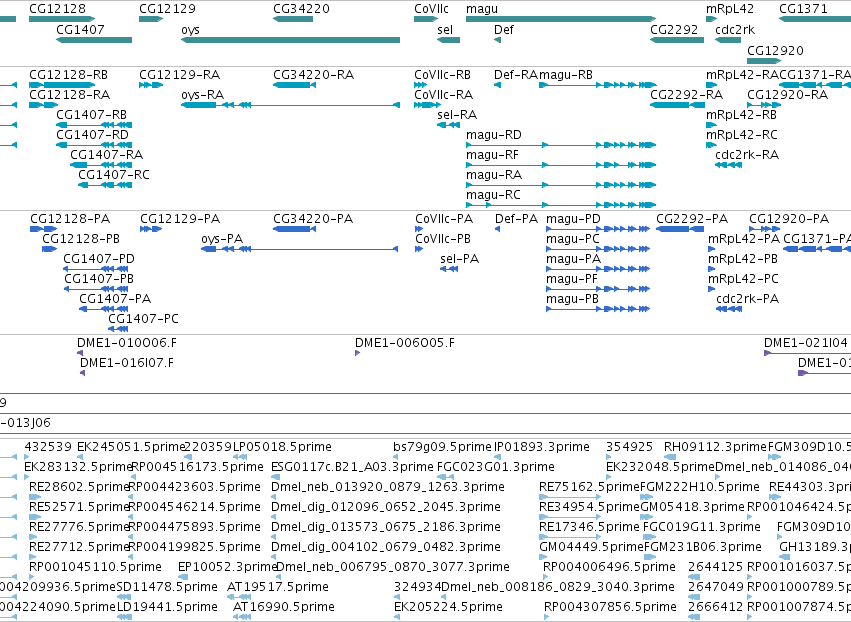Click the CG1371 gene label
The width and height of the screenshot is (851, 622).
803,9
